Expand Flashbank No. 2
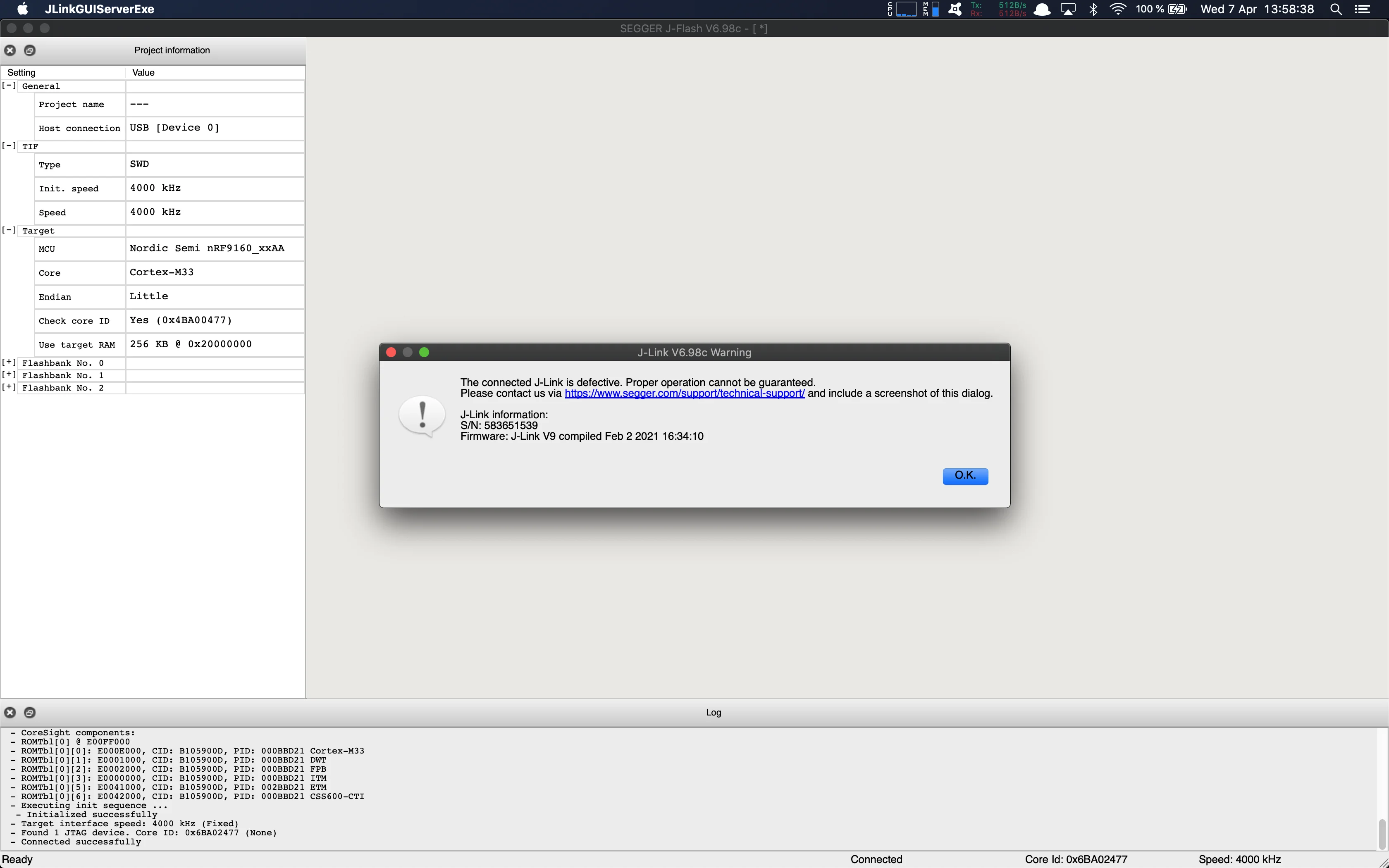 pyautogui.click(x=9, y=388)
